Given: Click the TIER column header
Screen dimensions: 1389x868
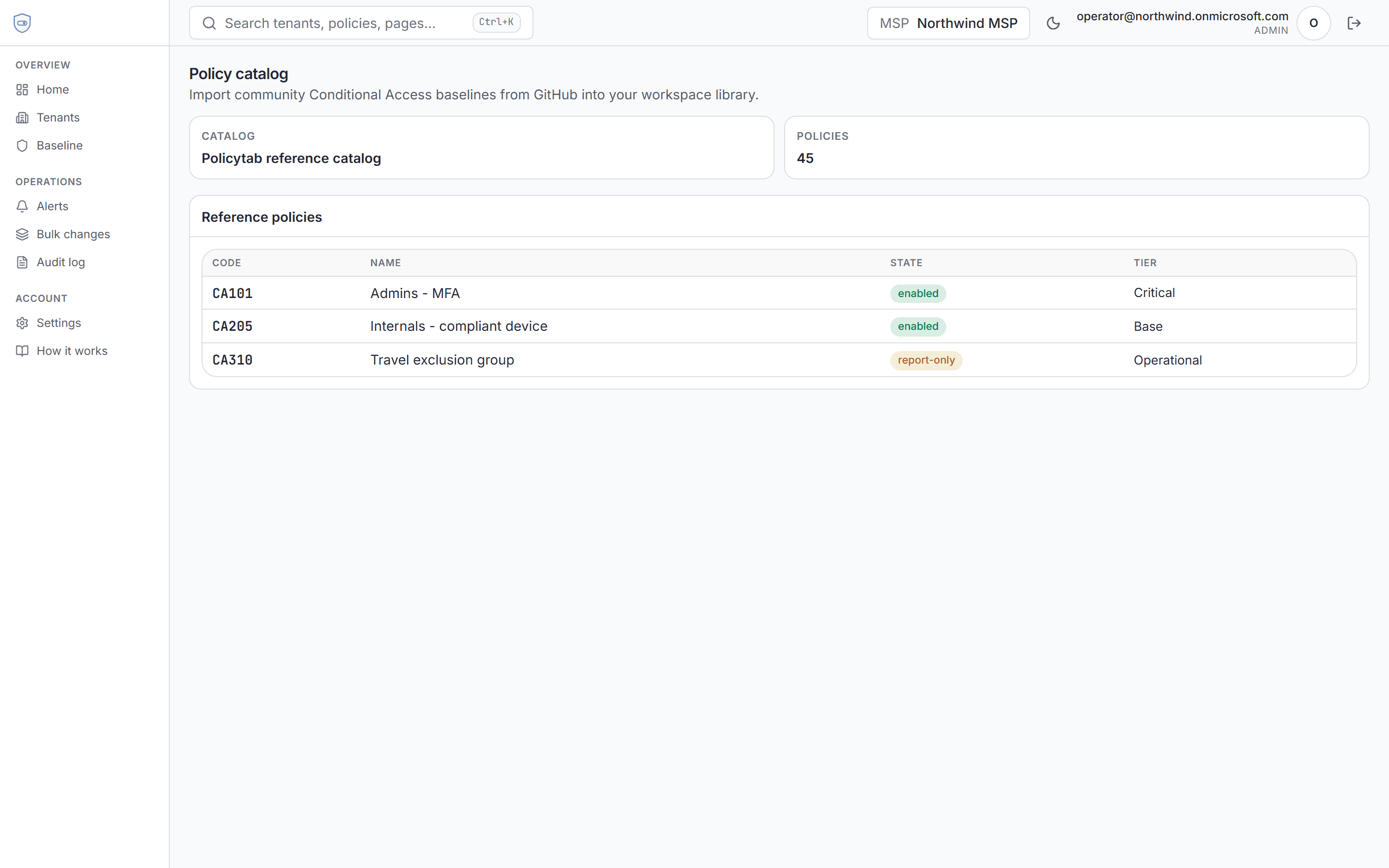Looking at the screenshot, I should (x=1145, y=263).
